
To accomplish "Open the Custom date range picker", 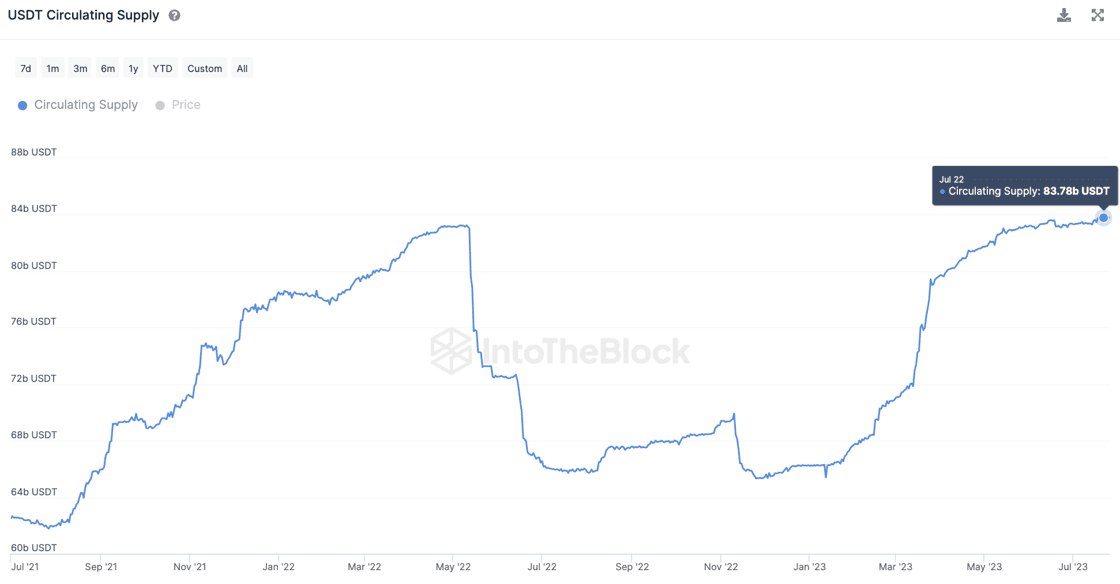I will click(205, 69).
